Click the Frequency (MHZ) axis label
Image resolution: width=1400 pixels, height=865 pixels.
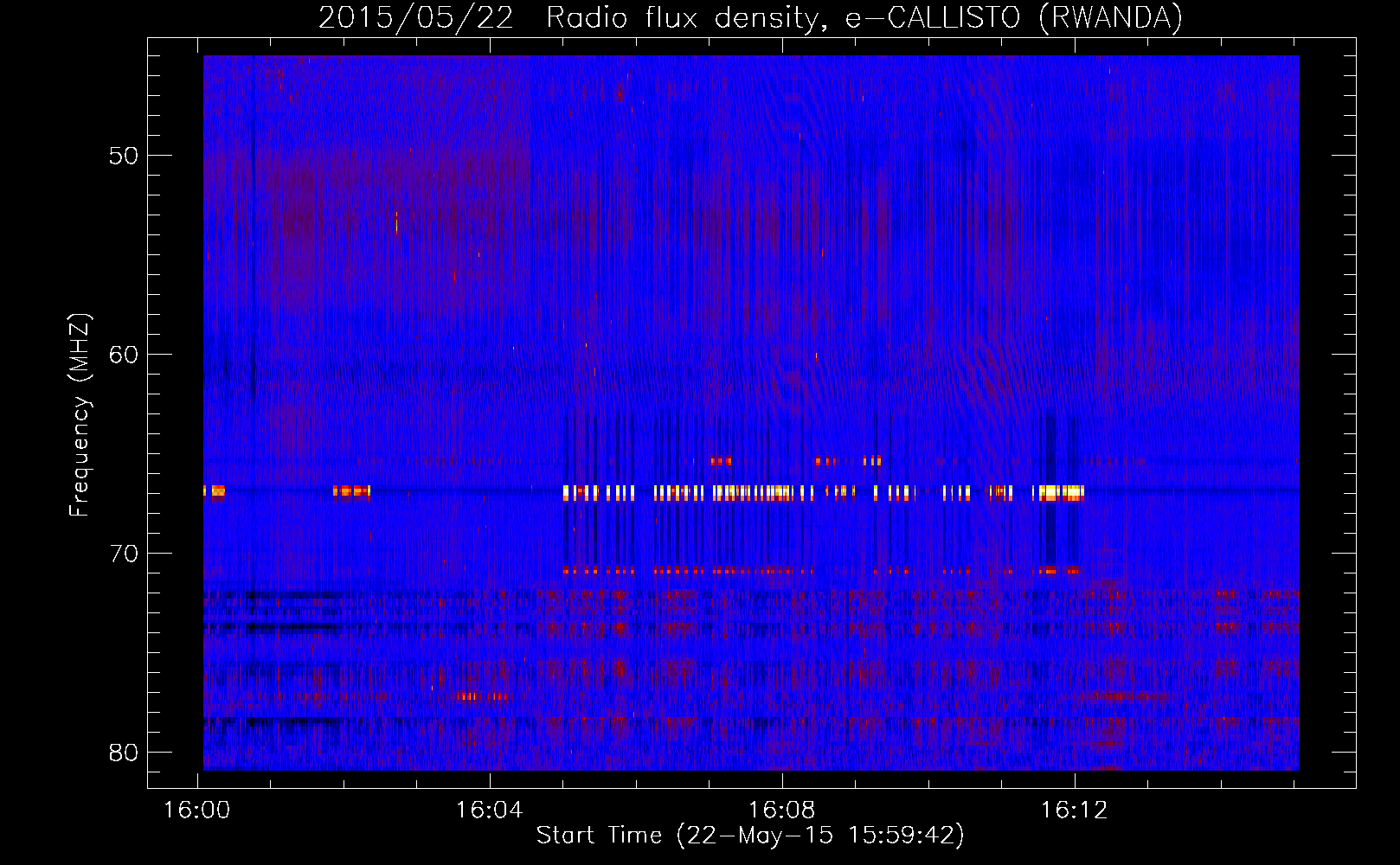[79, 415]
